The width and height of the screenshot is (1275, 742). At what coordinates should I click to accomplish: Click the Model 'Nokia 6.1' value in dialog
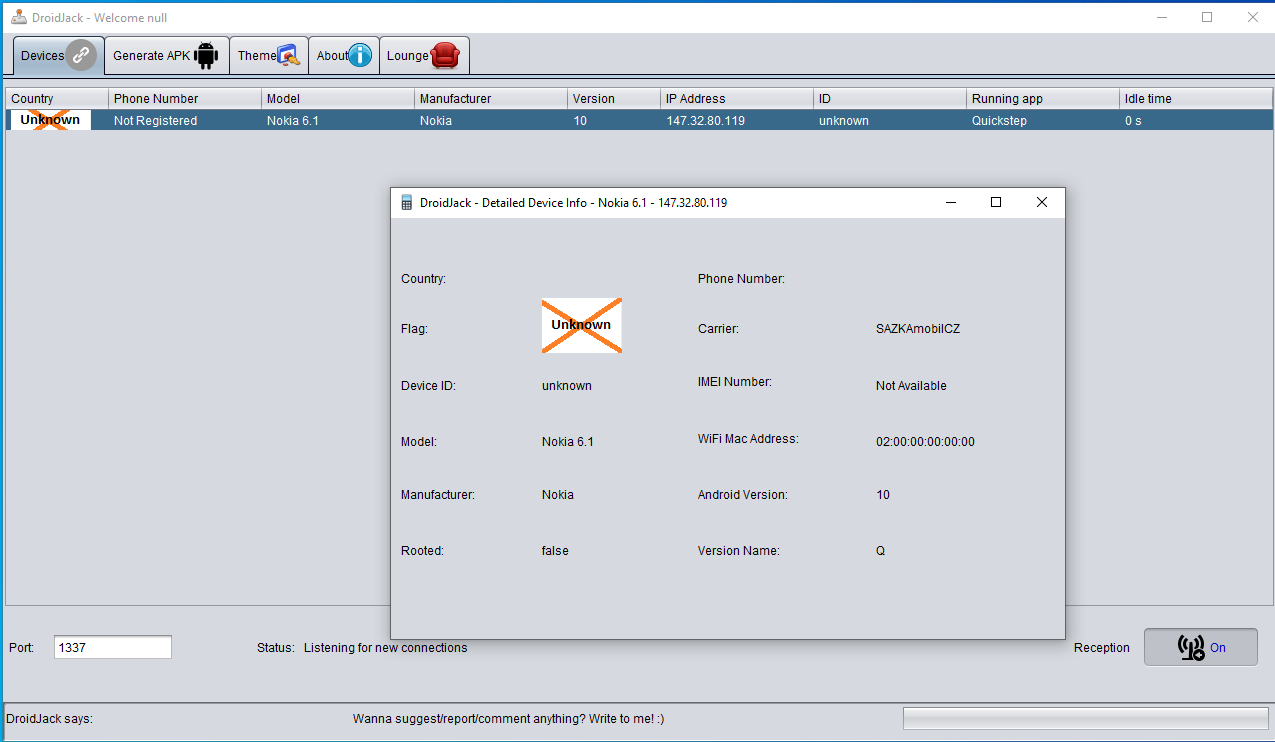pos(568,441)
